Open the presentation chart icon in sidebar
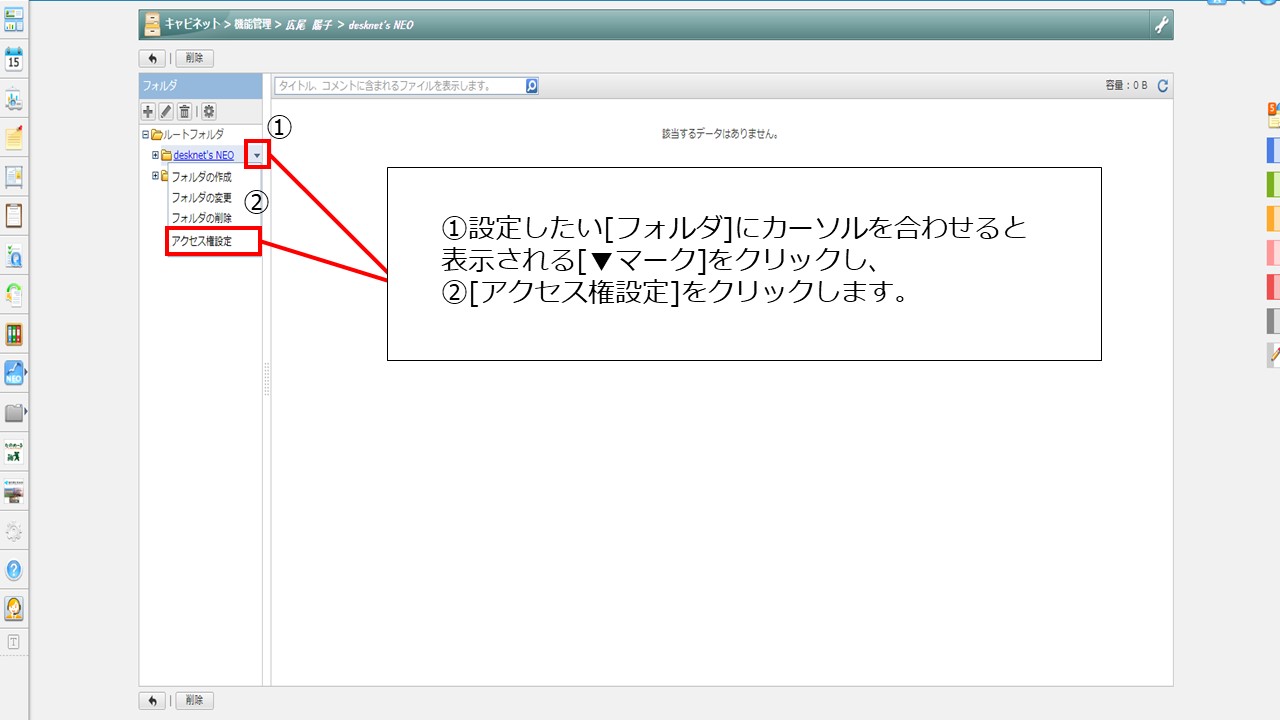Viewport: 1280px width, 720px height. 14,100
